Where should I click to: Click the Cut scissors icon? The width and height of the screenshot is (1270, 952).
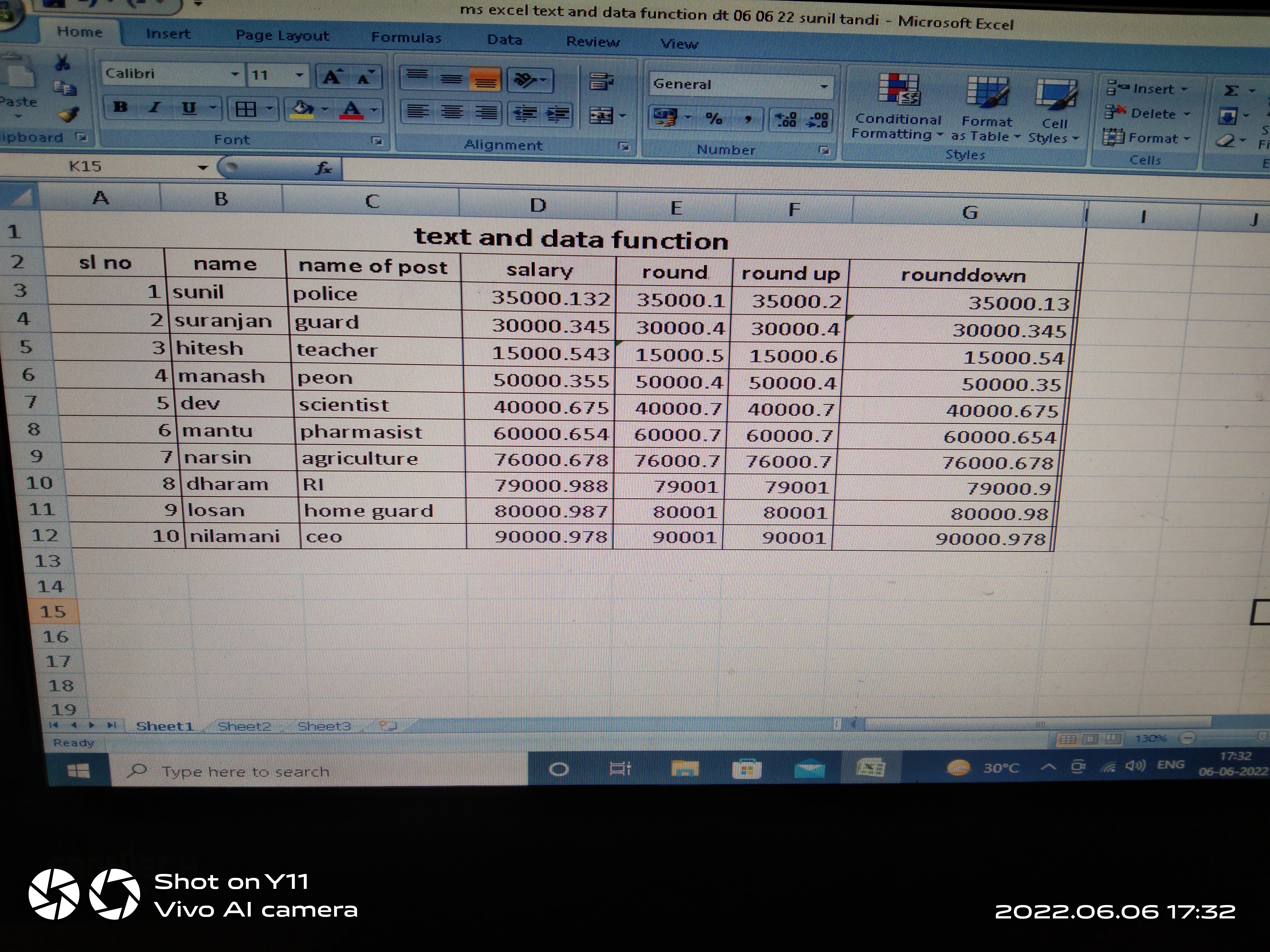coord(63,62)
